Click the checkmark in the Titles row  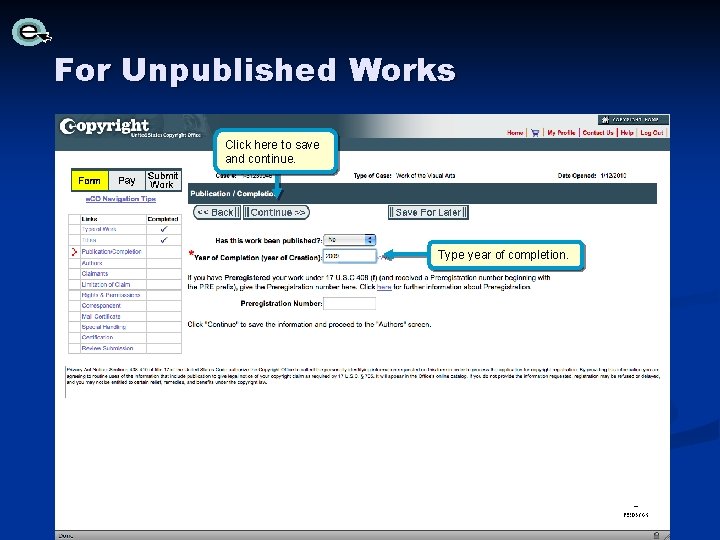click(x=164, y=240)
